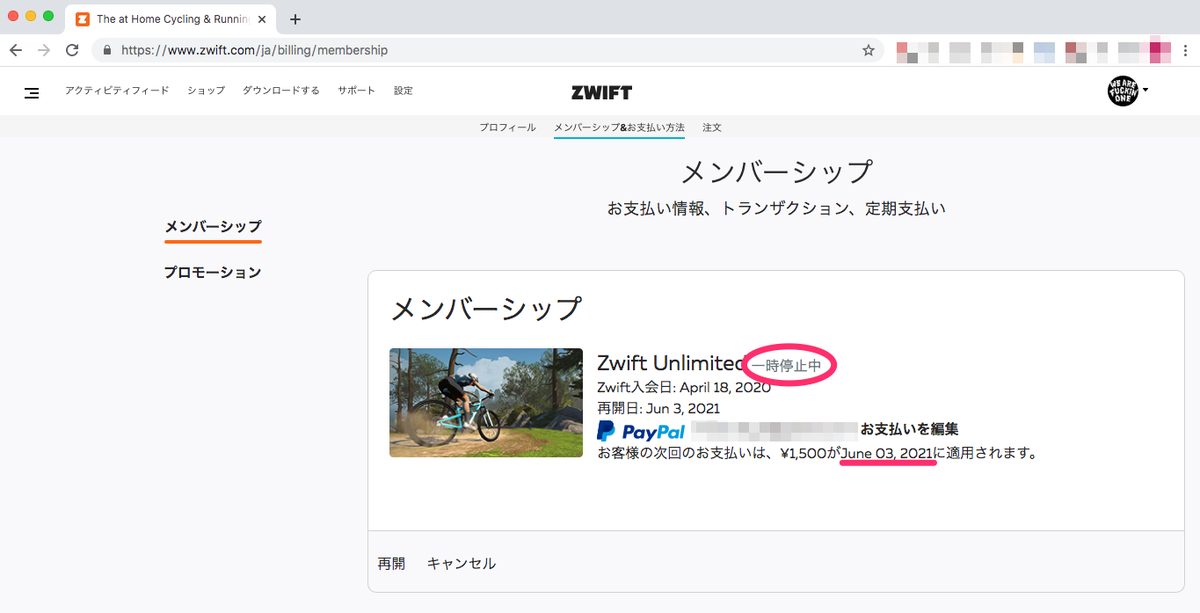Image resolution: width=1200 pixels, height=613 pixels.
Task: Click the cyclist membership thumbnail
Action: click(486, 403)
